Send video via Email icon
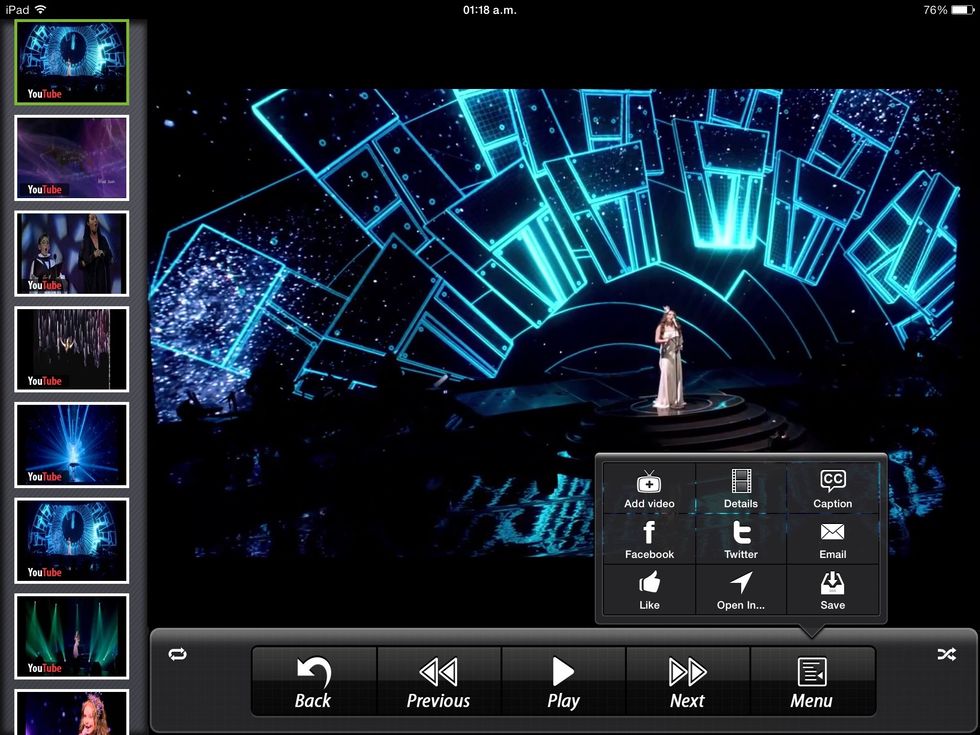This screenshot has height=735, width=980. (x=832, y=539)
